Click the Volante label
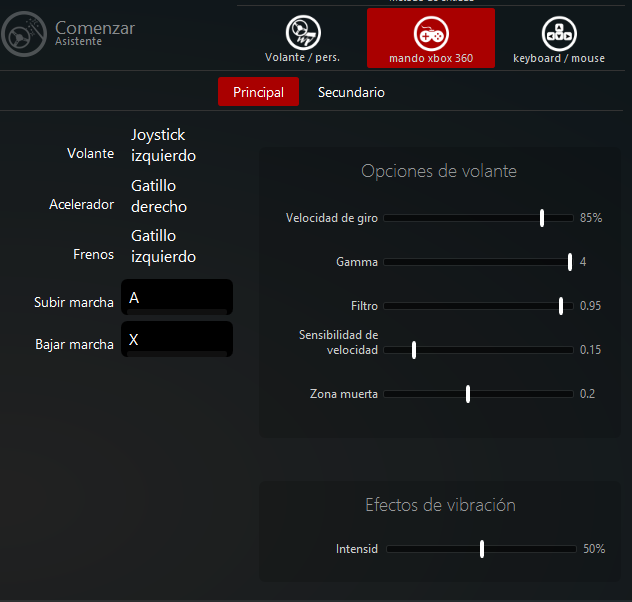The height and width of the screenshot is (602, 632). [x=91, y=154]
